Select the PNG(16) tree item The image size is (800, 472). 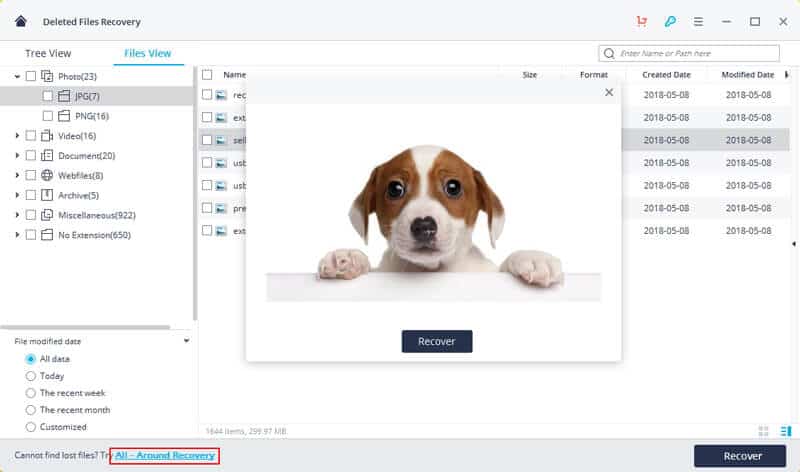(92, 116)
